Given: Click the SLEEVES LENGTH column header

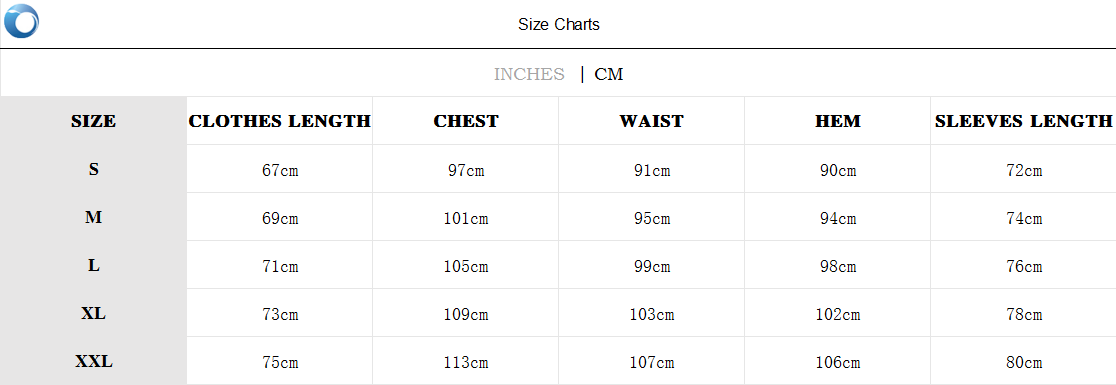Looking at the screenshot, I should [x=1023, y=121].
